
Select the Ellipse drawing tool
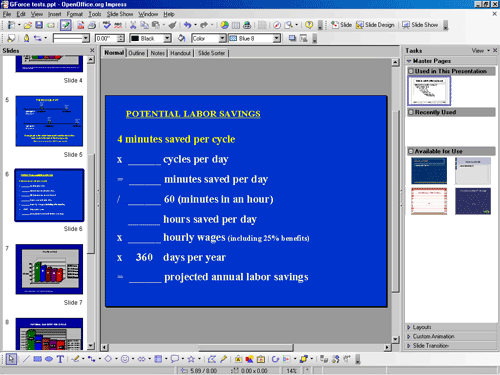[x=49, y=359]
